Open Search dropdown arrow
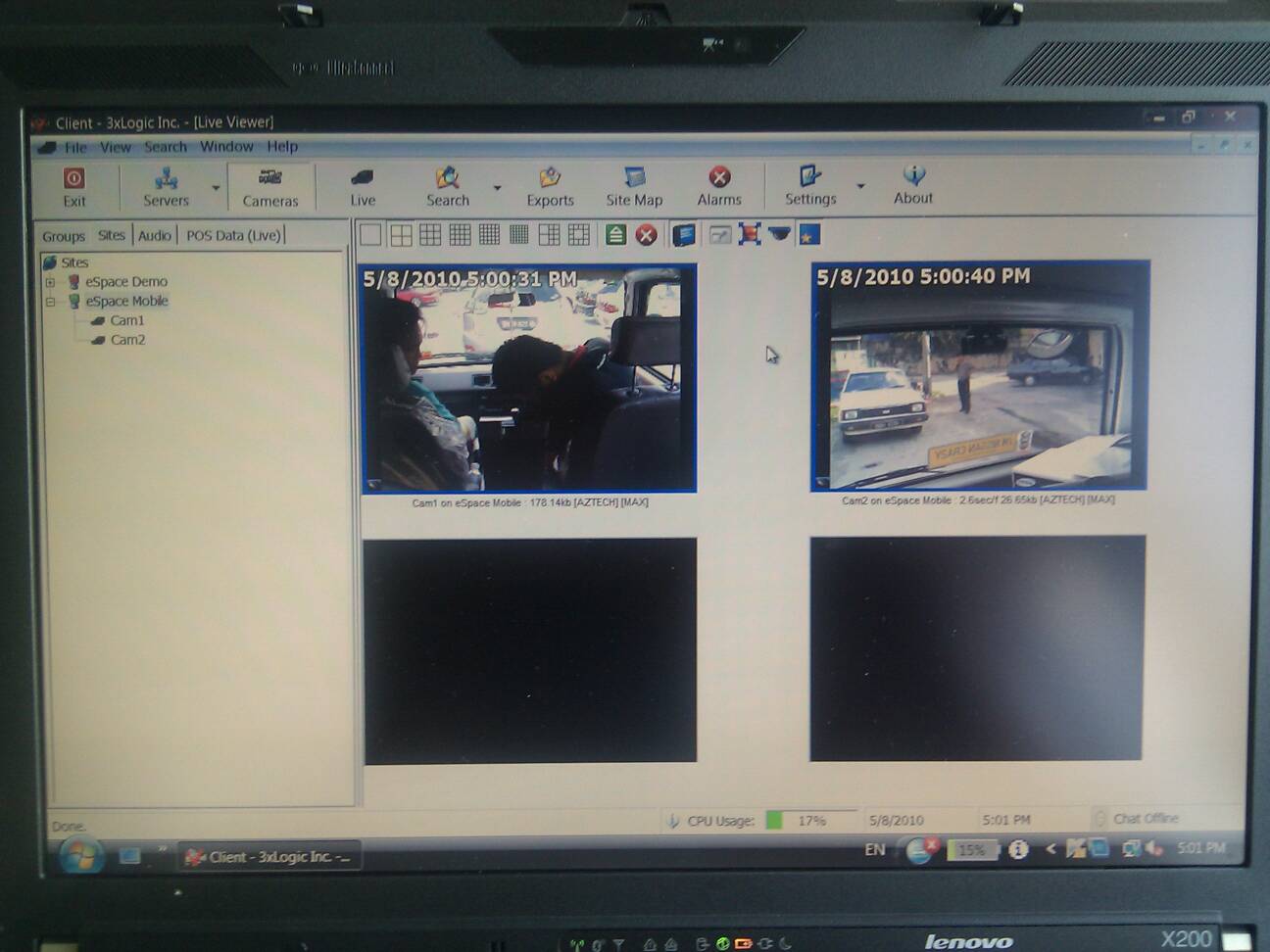 [x=497, y=187]
